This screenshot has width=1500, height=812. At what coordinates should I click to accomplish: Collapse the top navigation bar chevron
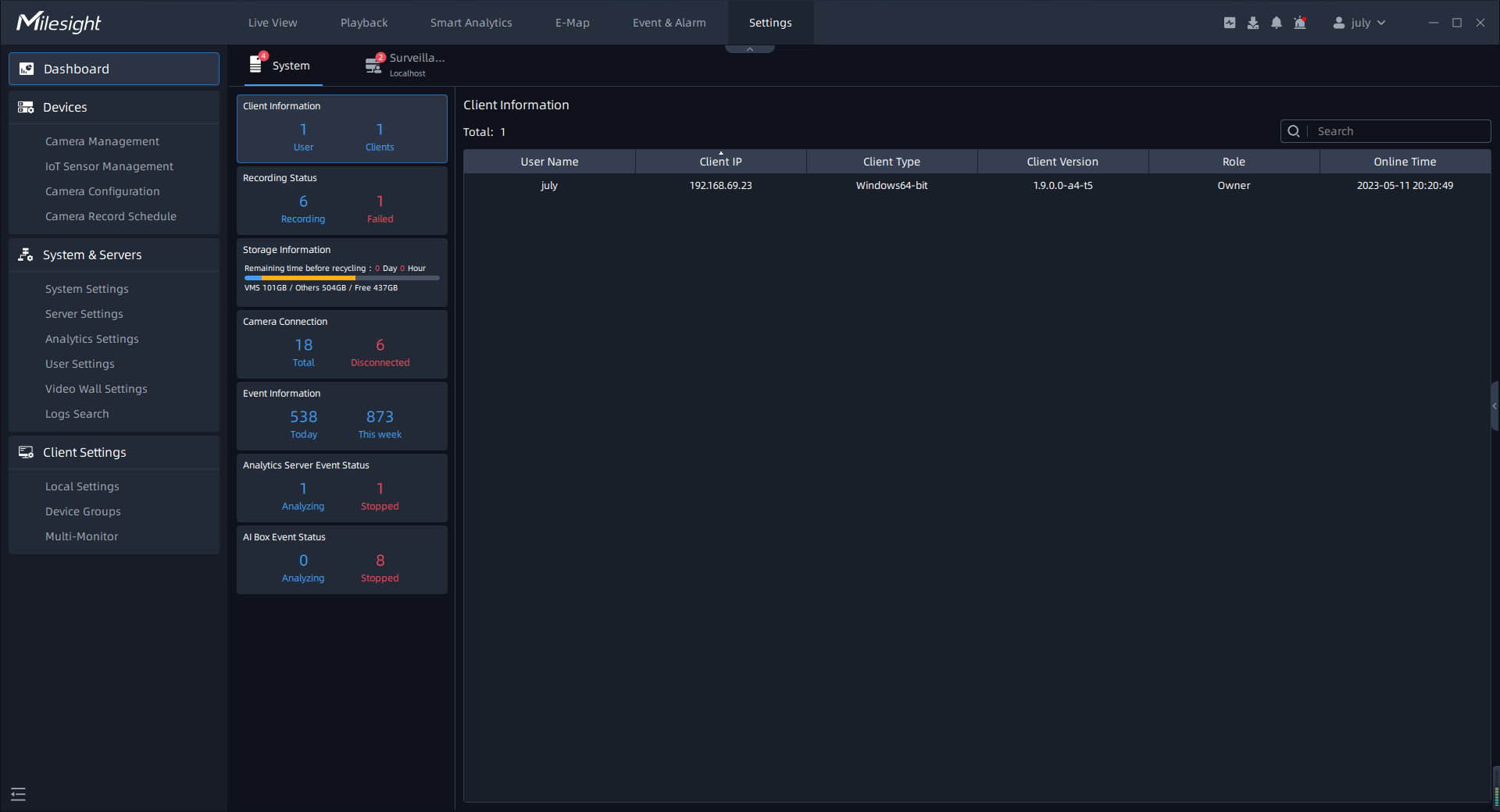[750, 49]
